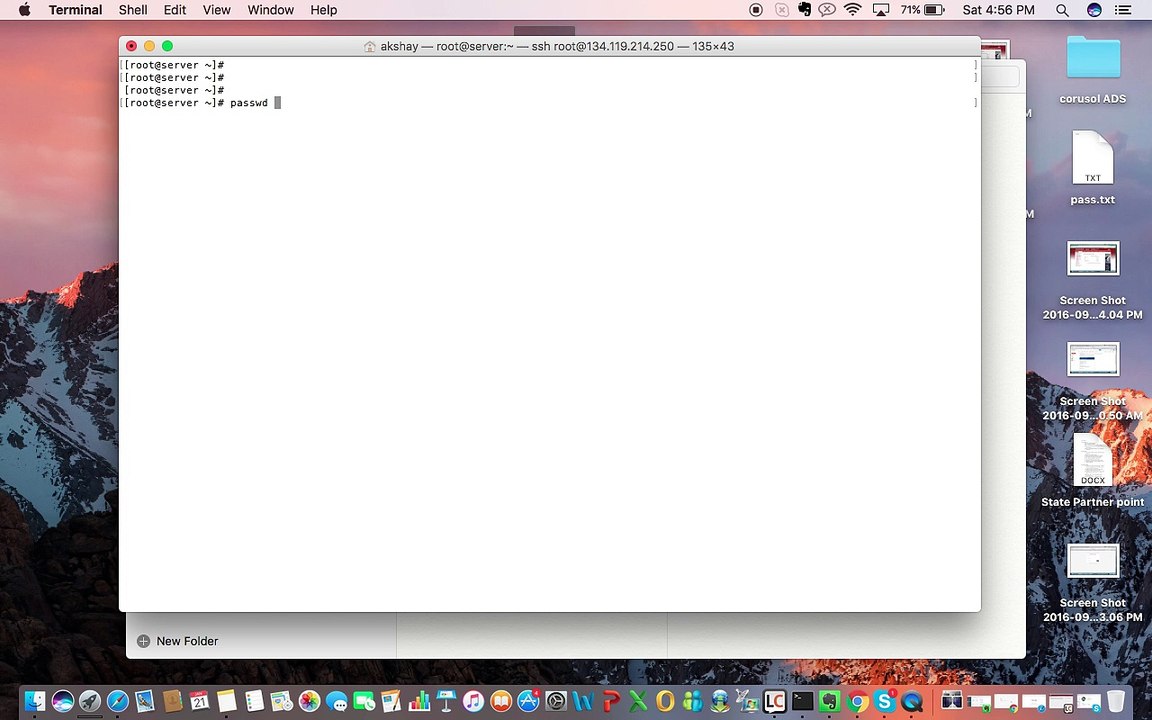This screenshot has height=720, width=1152.
Task: Open Keynote podium icon in Dock
Action: pyautogui.click(x=446, y=701)
